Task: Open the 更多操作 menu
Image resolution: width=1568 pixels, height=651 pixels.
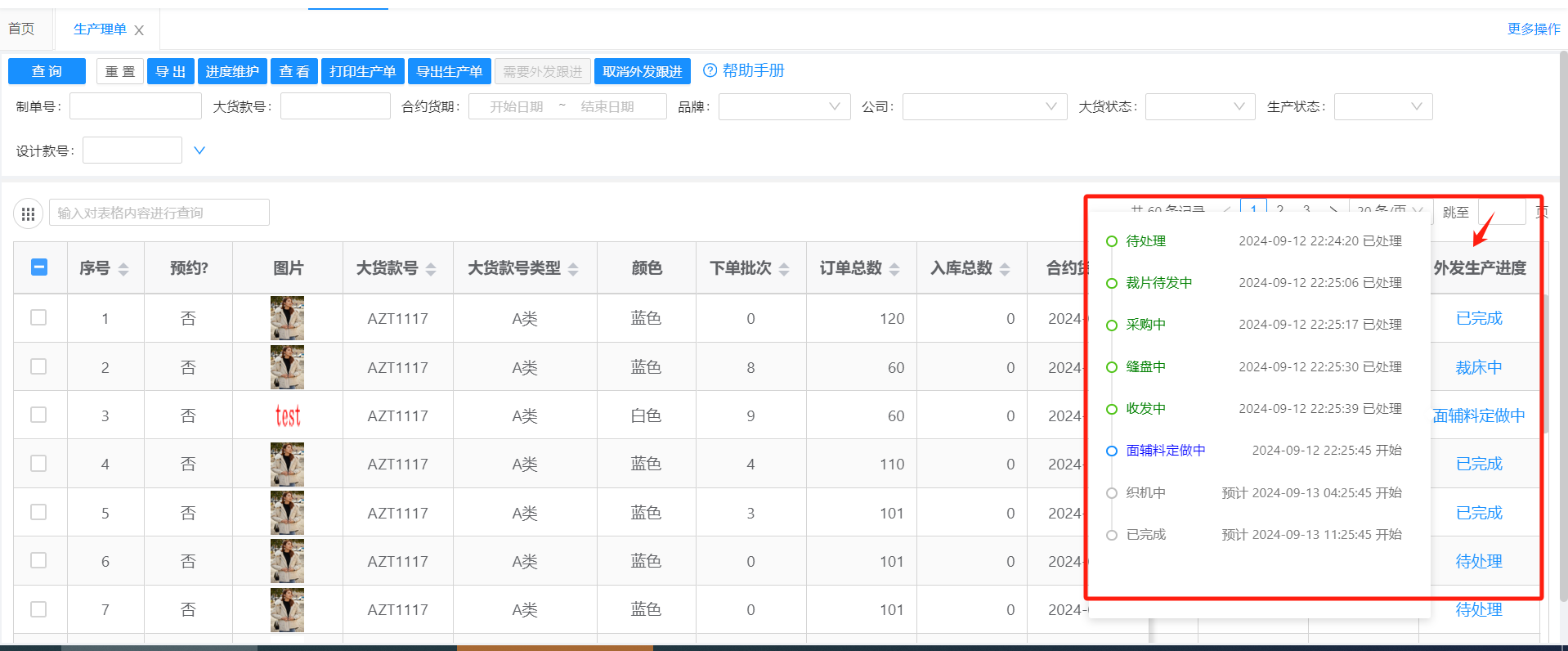Action: pos(1533,29)
